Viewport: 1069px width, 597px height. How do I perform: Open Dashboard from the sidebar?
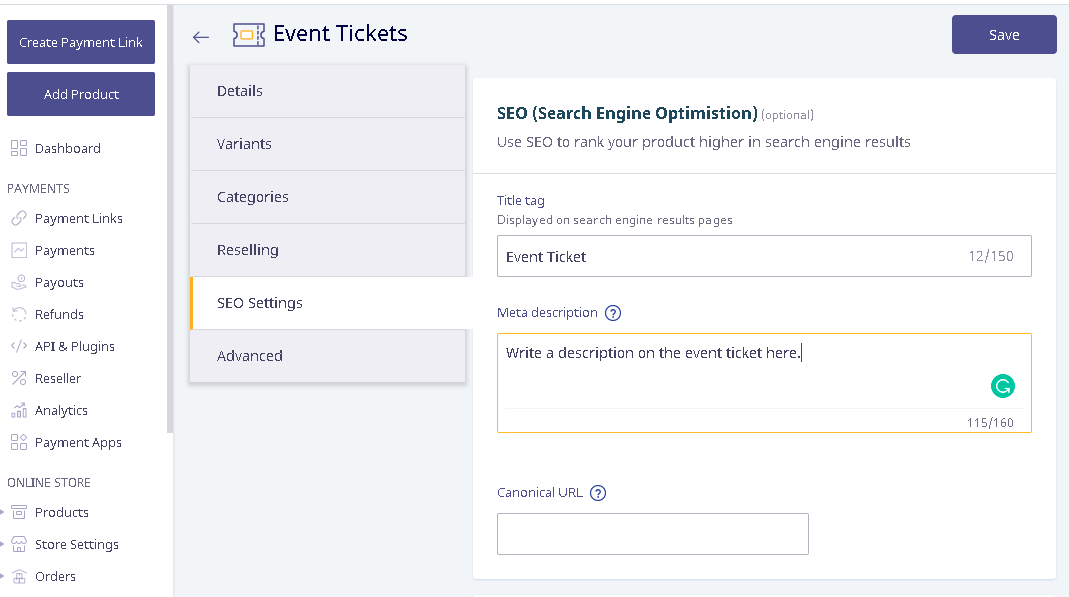tap(56, 149)
